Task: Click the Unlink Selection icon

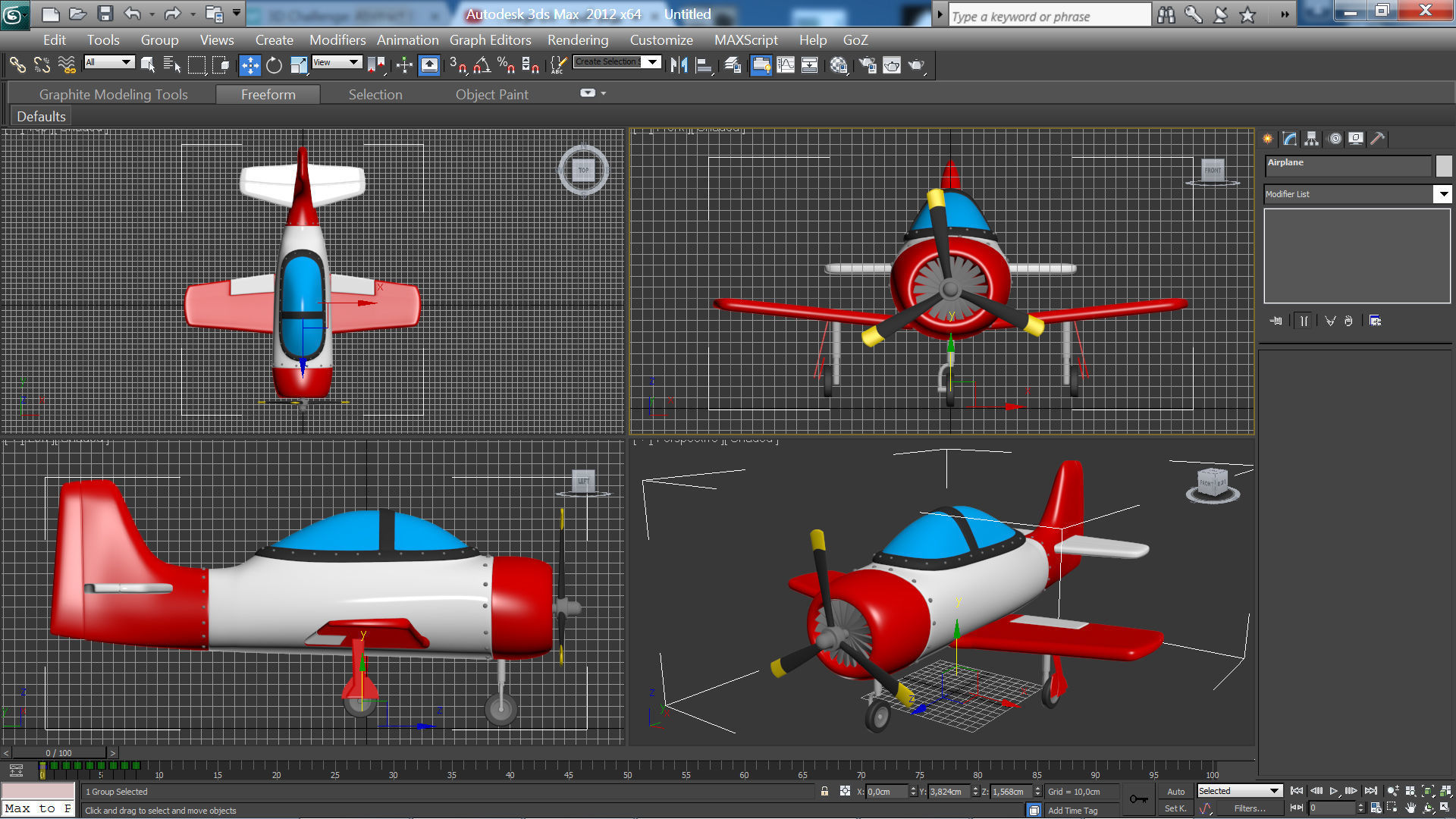Action: click(42, 65)
